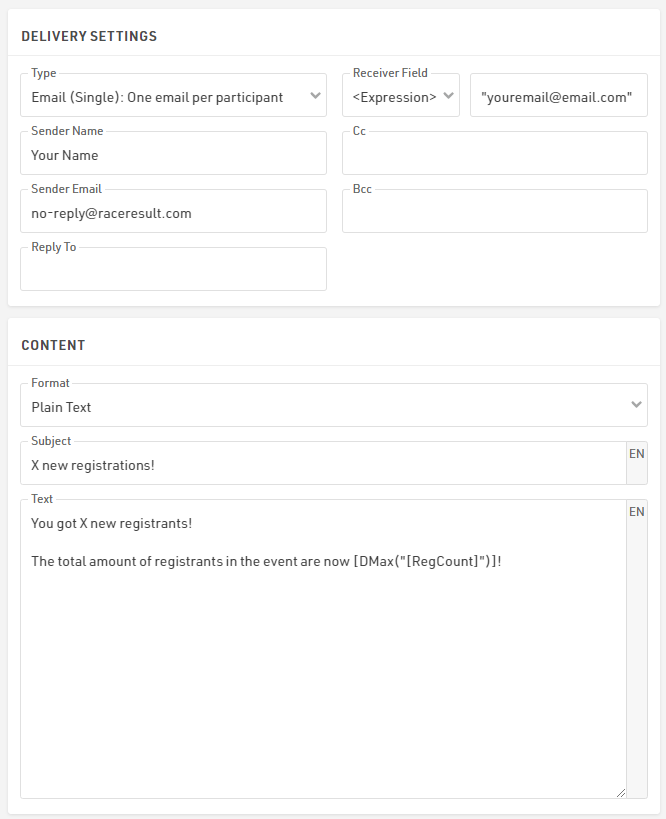Click the receiver expression field with youremail@email.com
Viewport: 666px width, 819px height.
pyautogui.click(x=559, y=95)
